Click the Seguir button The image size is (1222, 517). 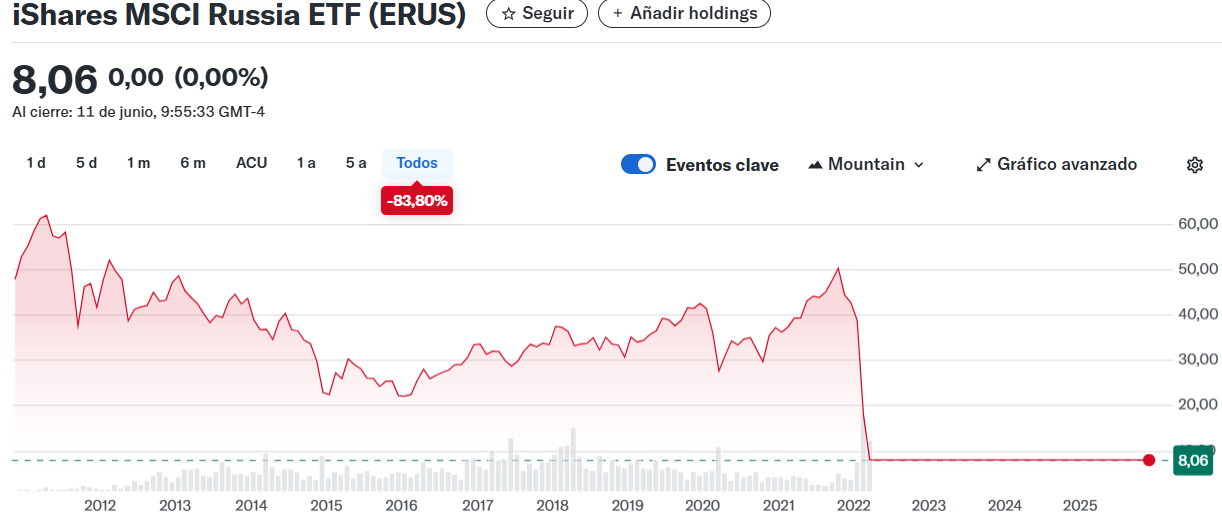(x=537, y=14)
